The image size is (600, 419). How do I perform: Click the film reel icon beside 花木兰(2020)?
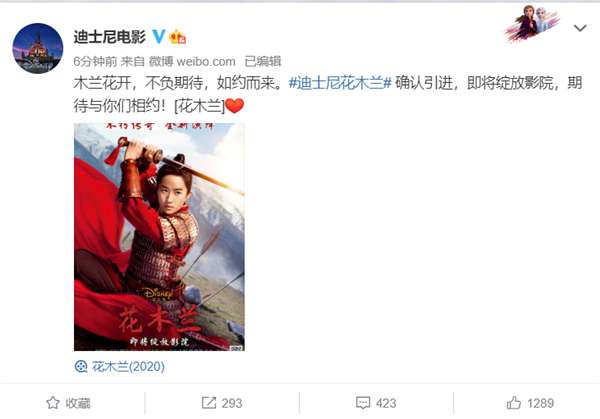point(81,367)
